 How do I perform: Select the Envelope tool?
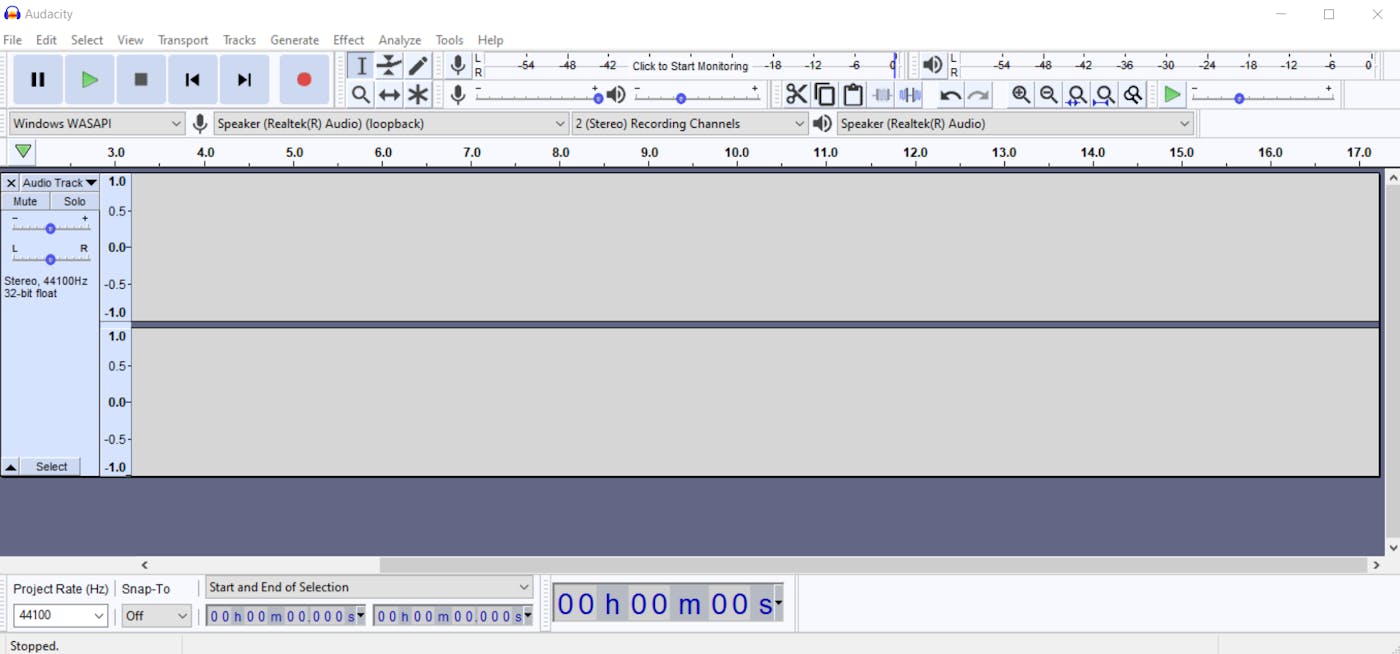[390, 65]
